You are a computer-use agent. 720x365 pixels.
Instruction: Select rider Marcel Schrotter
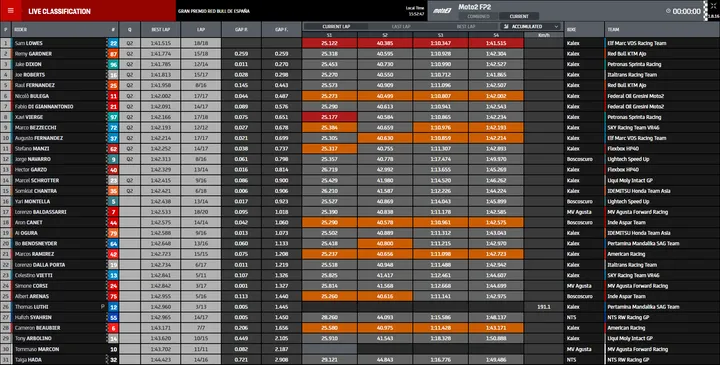(x=37, y=180)
